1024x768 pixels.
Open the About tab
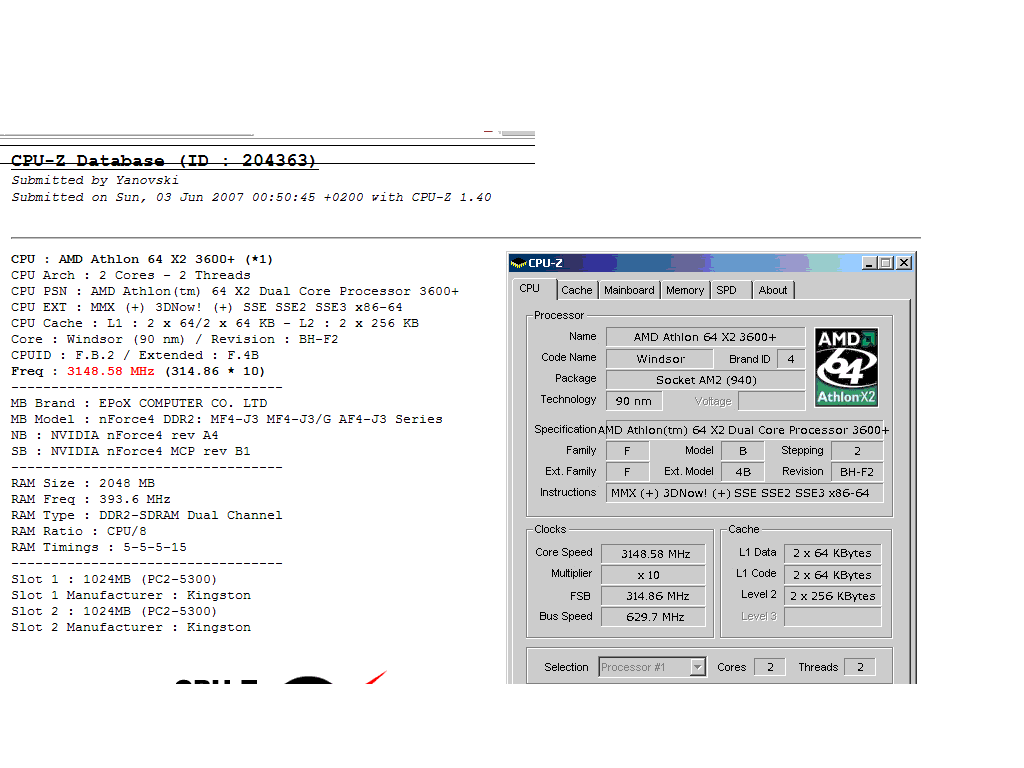point(773,290)
